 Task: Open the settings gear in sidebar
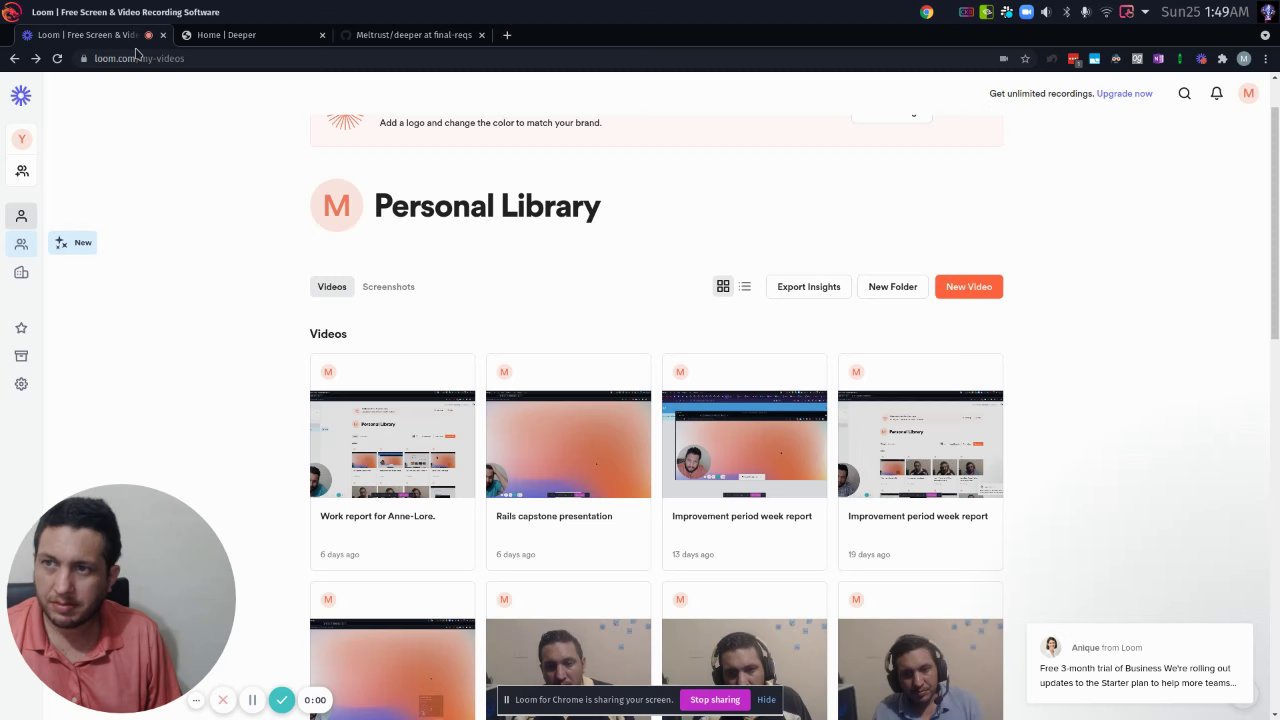point(21,384)
